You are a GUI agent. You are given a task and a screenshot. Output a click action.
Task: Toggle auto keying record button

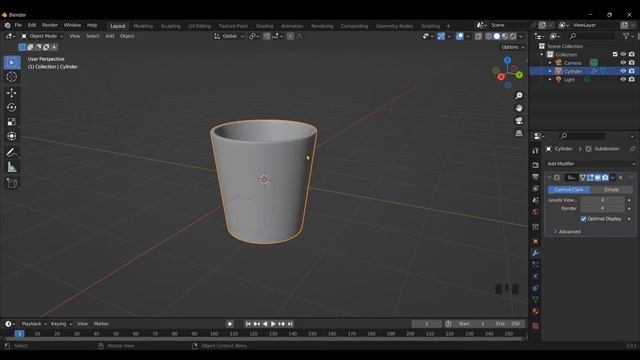click(230, 324)
